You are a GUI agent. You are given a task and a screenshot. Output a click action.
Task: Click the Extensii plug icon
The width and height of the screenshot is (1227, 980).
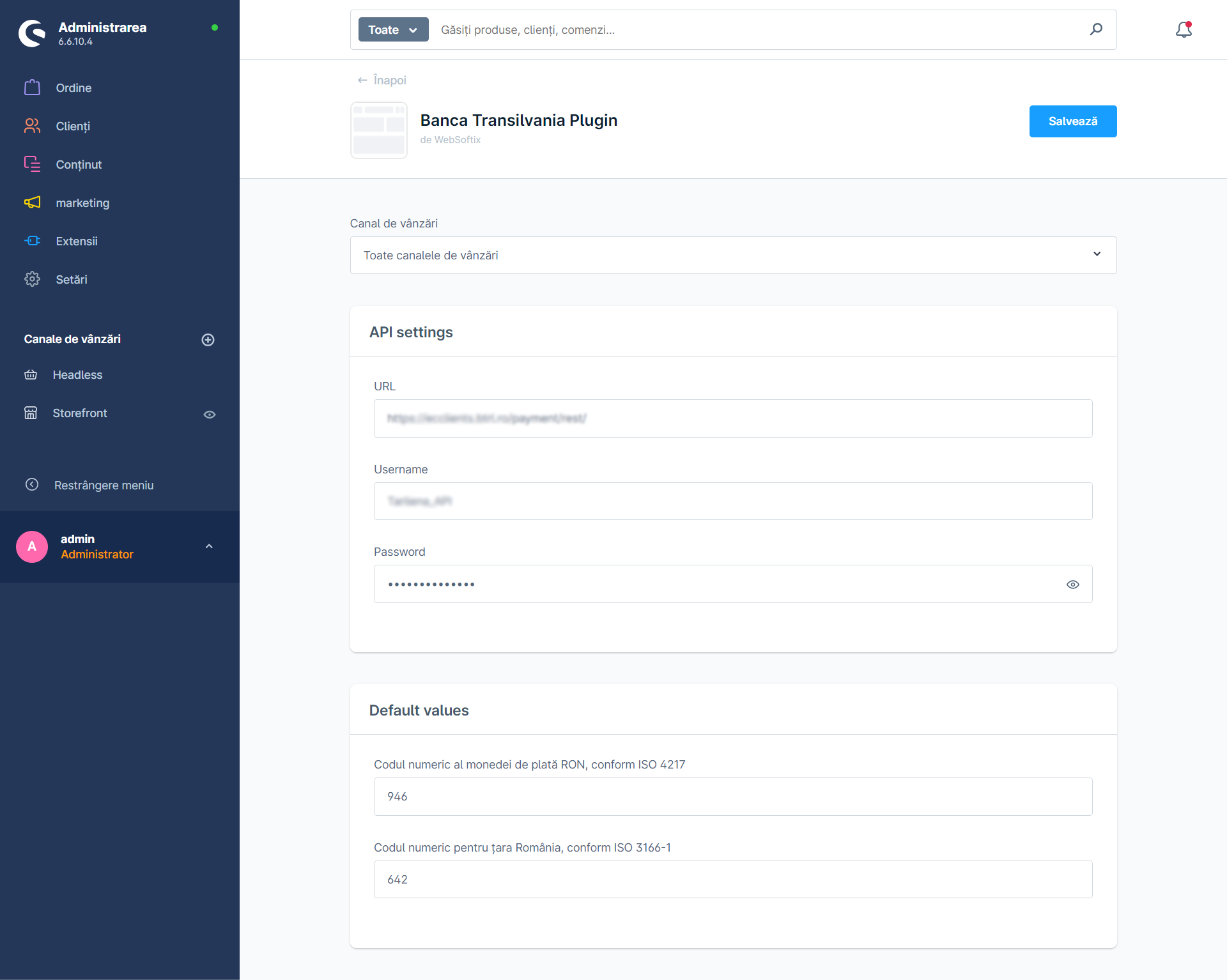coord(32,241)
